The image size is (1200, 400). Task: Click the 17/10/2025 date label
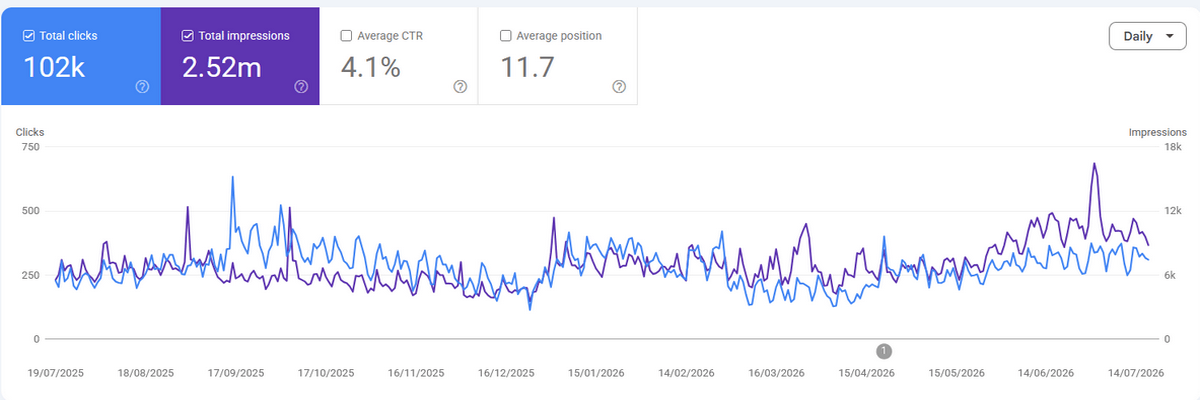[326, 372]
